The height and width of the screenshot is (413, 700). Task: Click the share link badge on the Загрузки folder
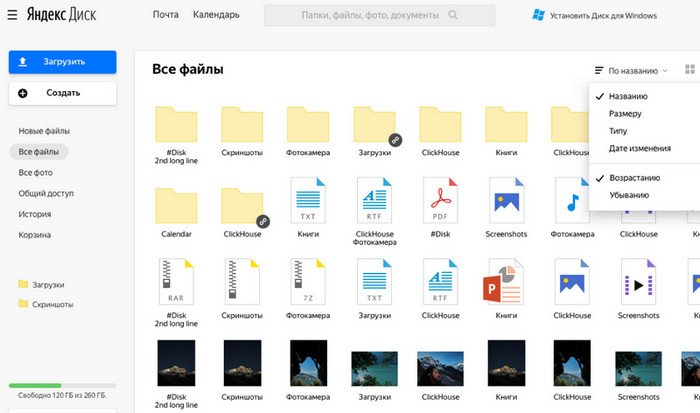(x=395, y=140)
